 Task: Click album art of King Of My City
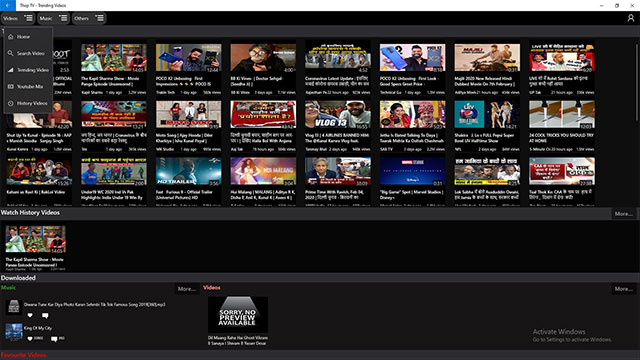pyautogui.click(x=13, y=331)
